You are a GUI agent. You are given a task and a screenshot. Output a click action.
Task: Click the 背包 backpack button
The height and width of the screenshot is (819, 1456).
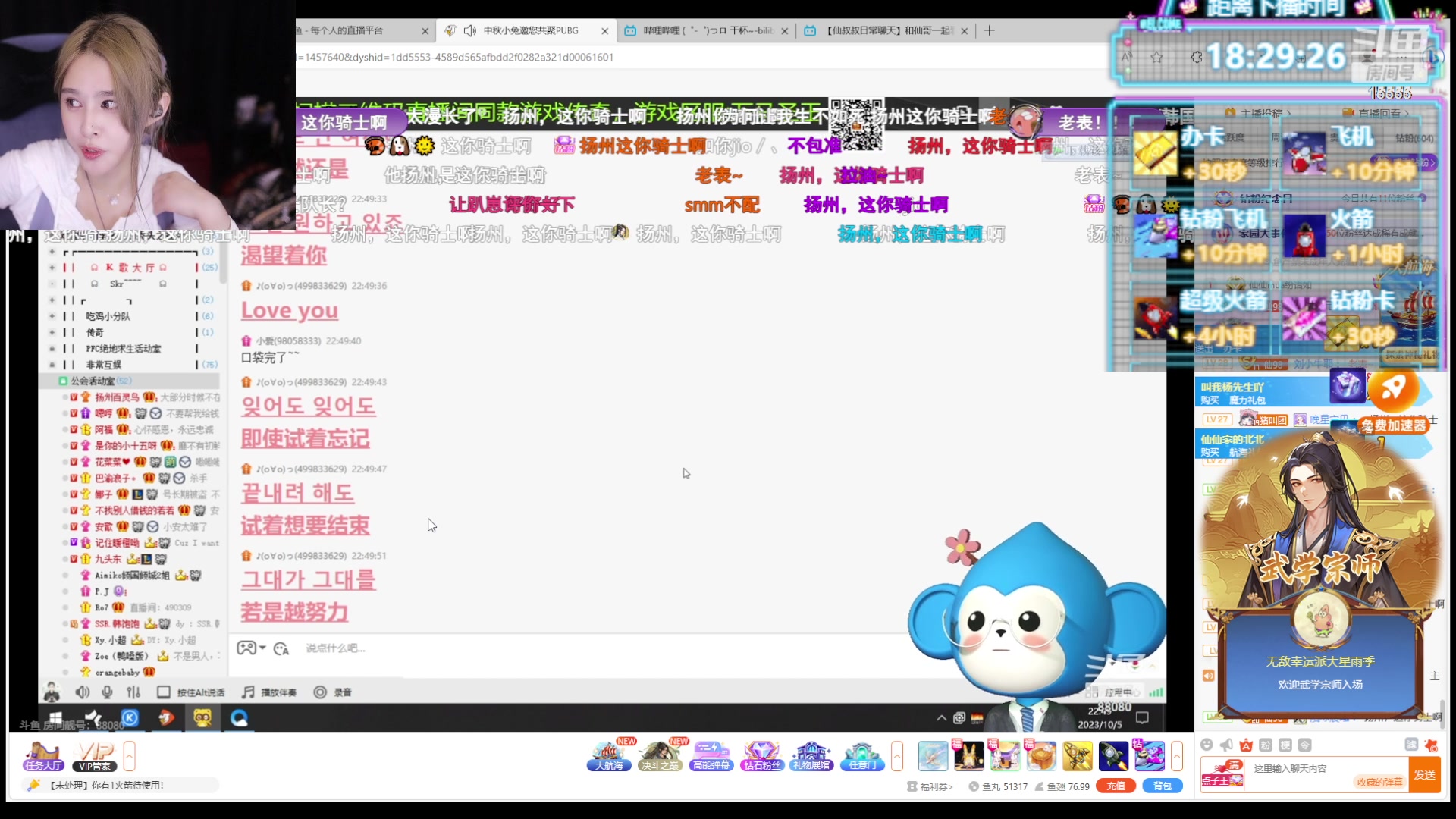(x=1163, y=786)
